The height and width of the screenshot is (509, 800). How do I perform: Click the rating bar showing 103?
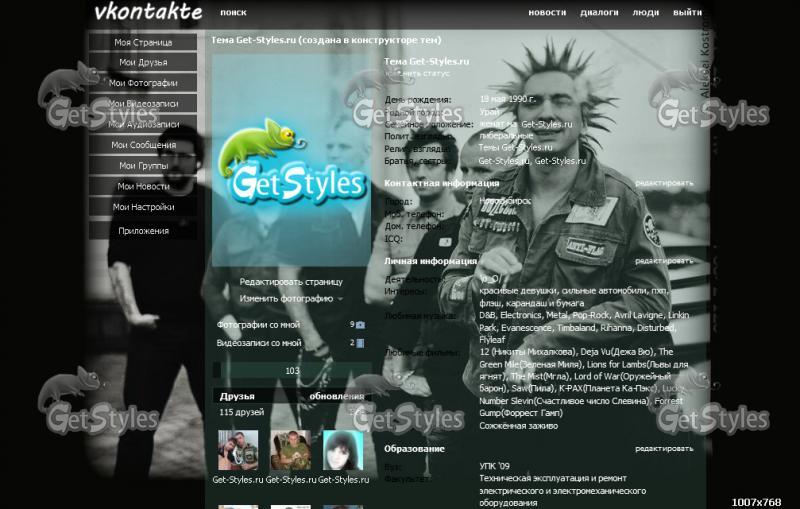292,371
